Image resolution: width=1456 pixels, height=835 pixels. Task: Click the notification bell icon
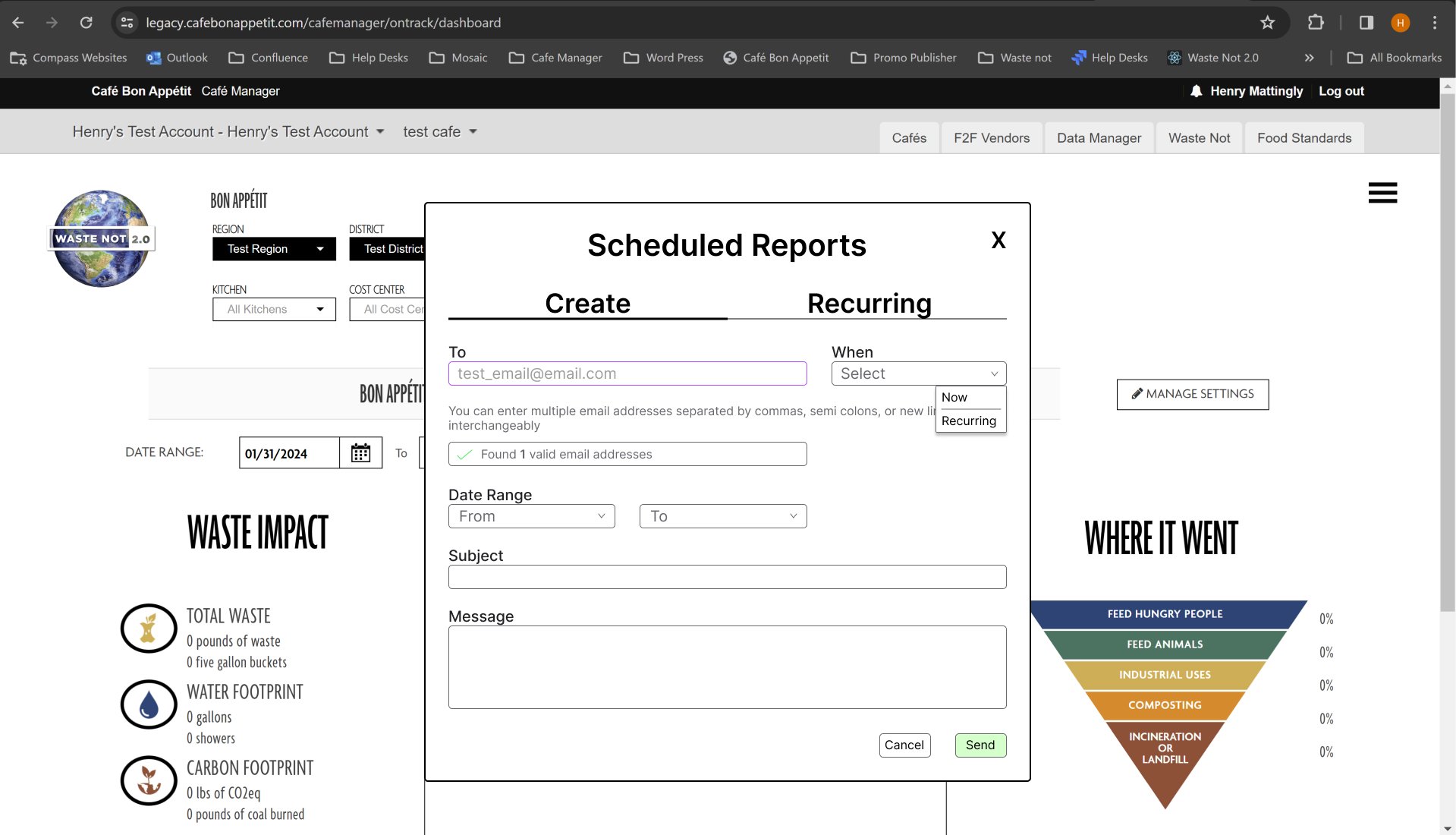pyautogui.click(x=1196, y=91)
